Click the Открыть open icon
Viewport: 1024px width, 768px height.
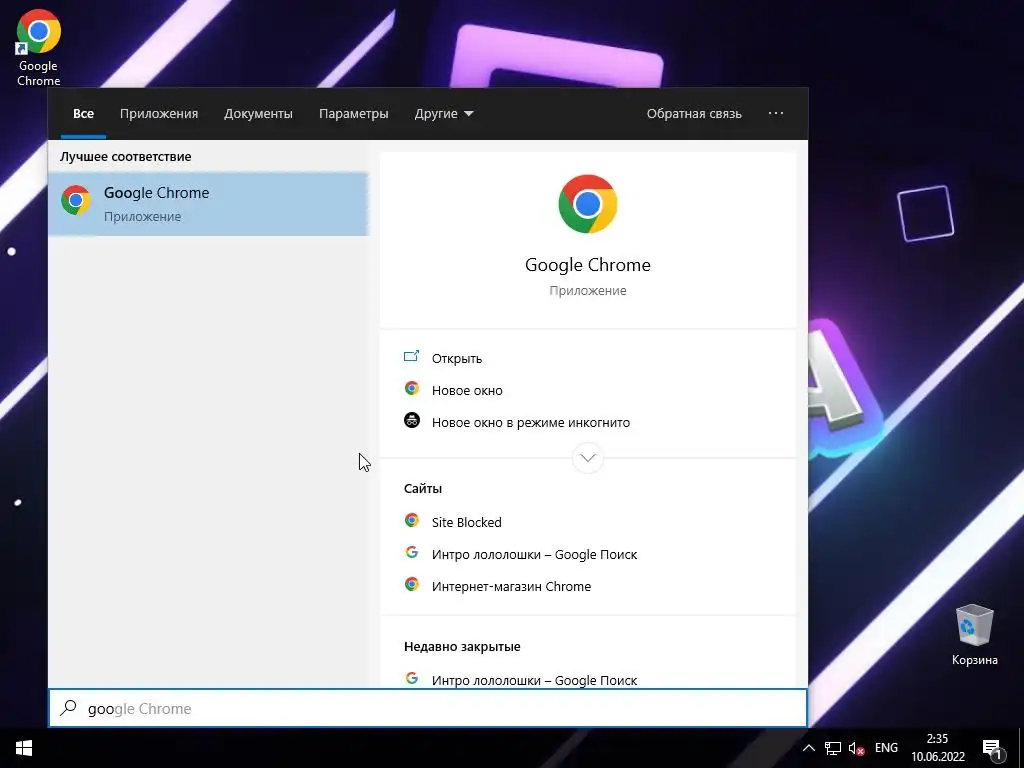click(x=411, y=357)
